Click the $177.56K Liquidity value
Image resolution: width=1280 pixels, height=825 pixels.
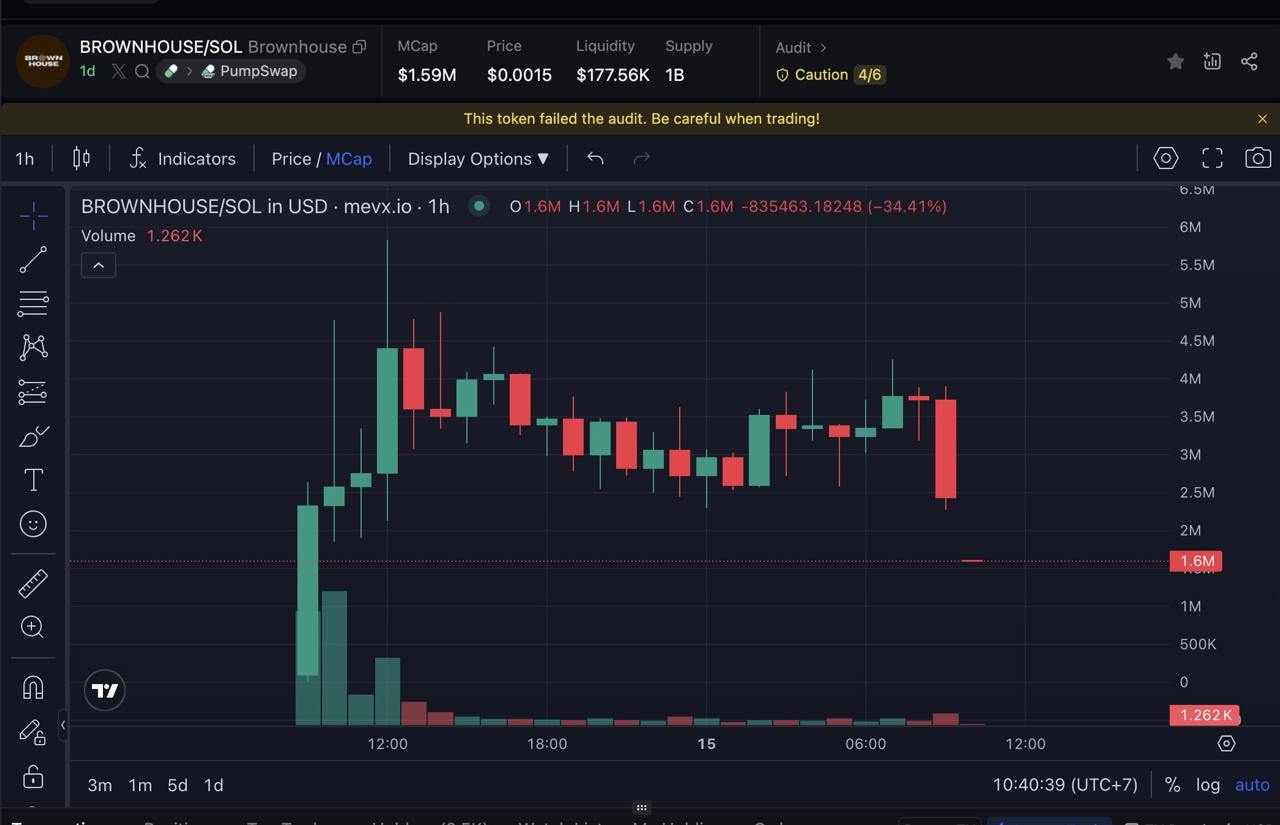tap(612, 75)
